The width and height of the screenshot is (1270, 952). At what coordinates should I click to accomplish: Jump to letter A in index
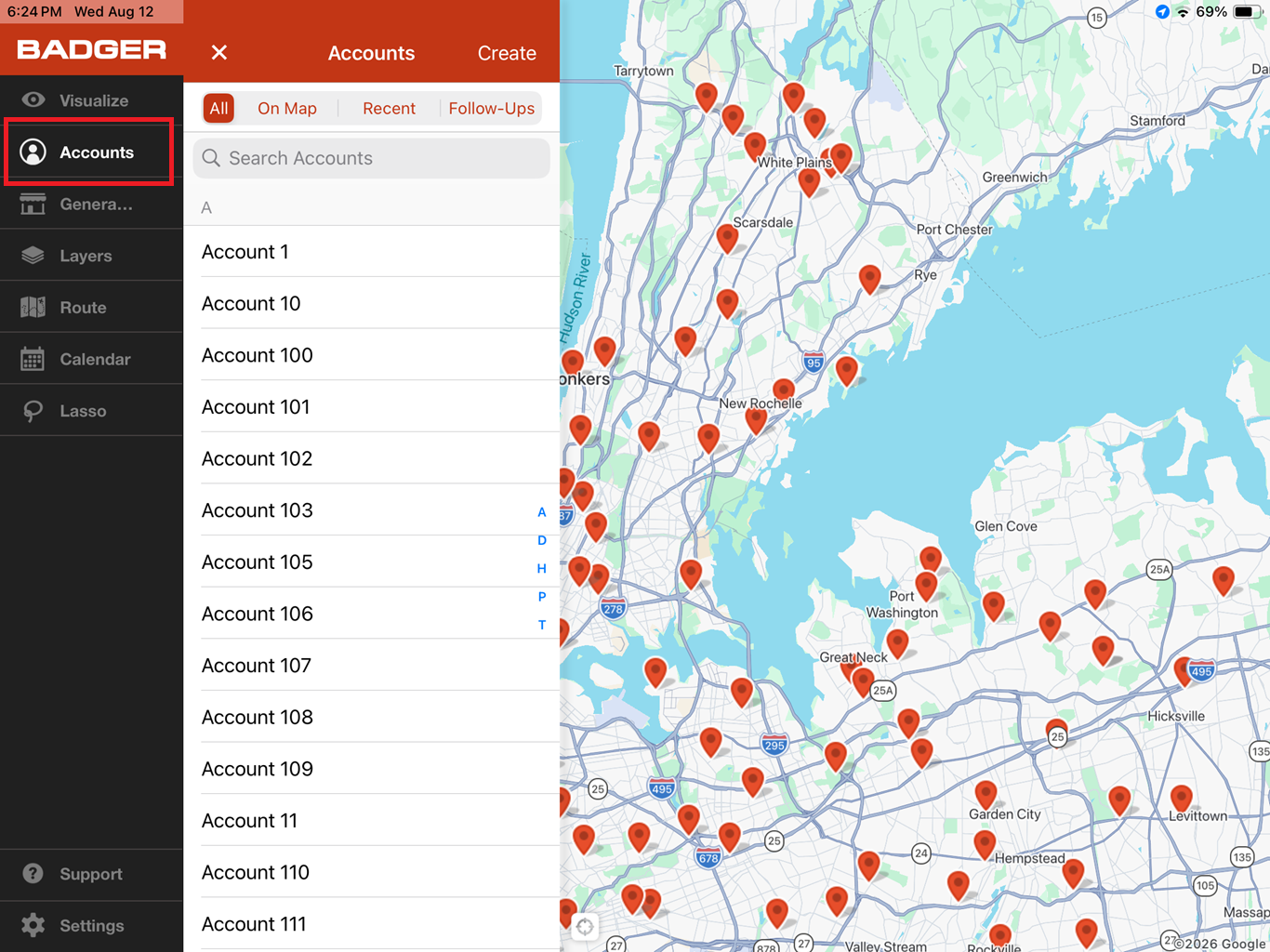542,512
